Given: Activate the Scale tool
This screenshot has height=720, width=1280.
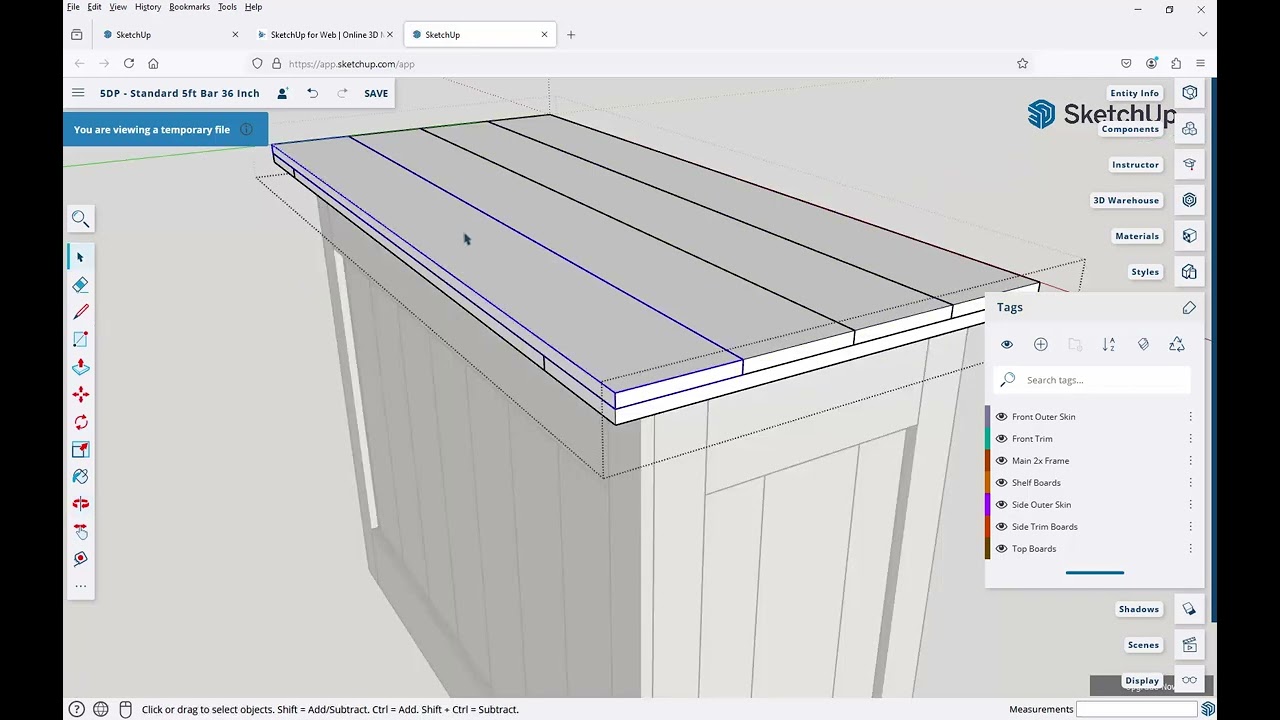Looking at the screenshot, I should pyautogui.click(x=81, y=450).
